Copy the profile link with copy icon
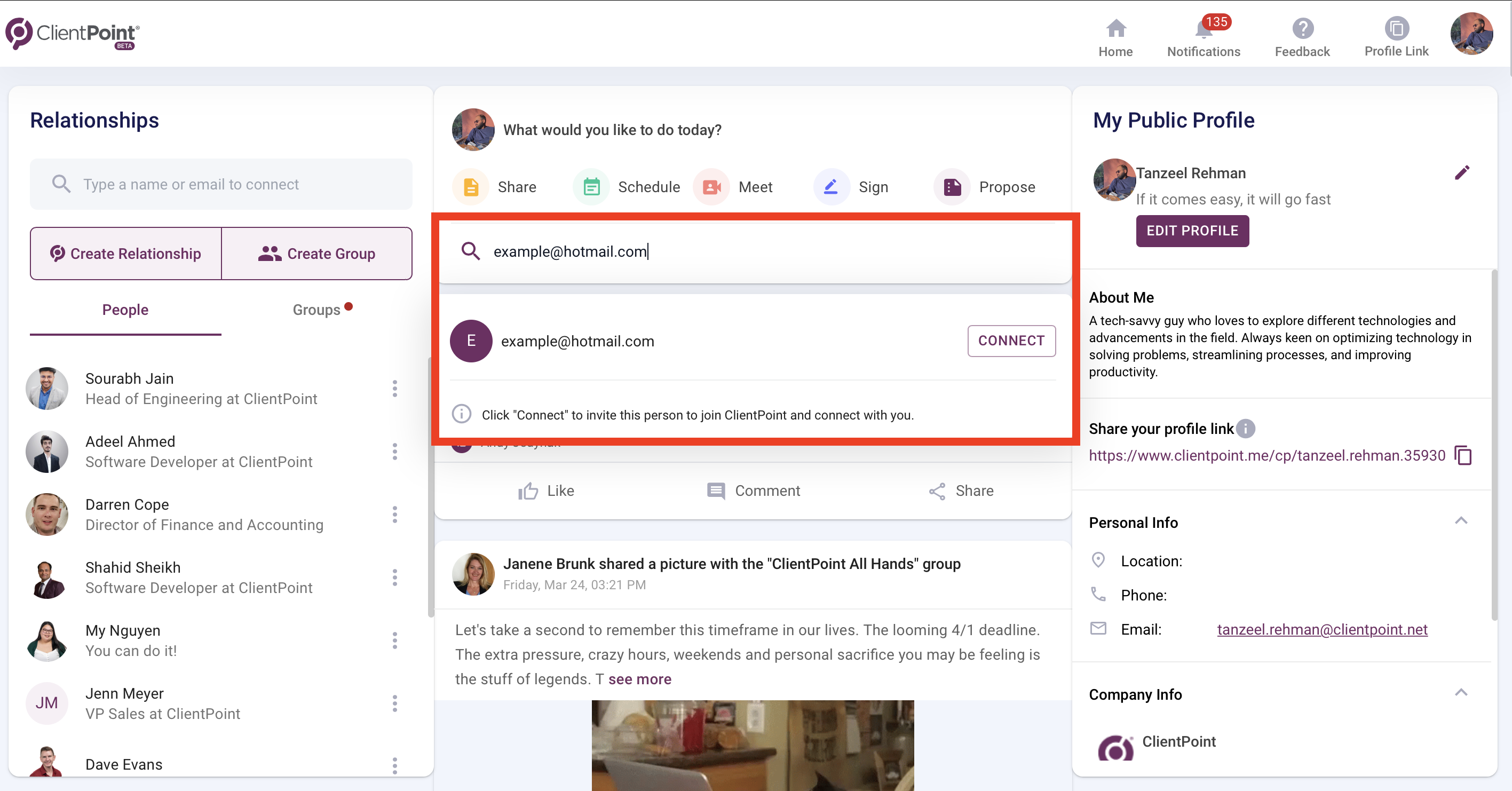Viewport: 1512px width, 791px height. (x=1463, y=455)
